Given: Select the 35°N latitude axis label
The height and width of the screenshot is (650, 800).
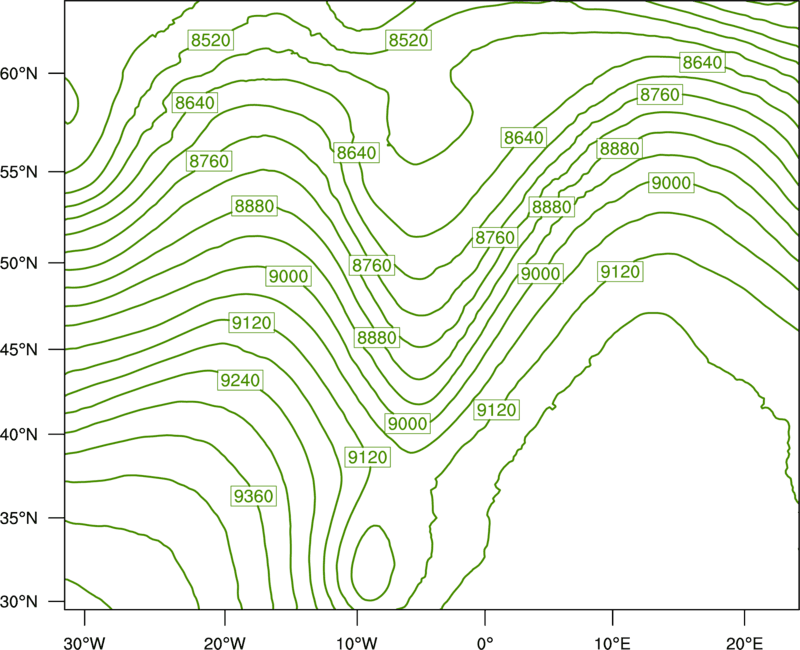Looking at the screenshot, I should pos(19,518).
